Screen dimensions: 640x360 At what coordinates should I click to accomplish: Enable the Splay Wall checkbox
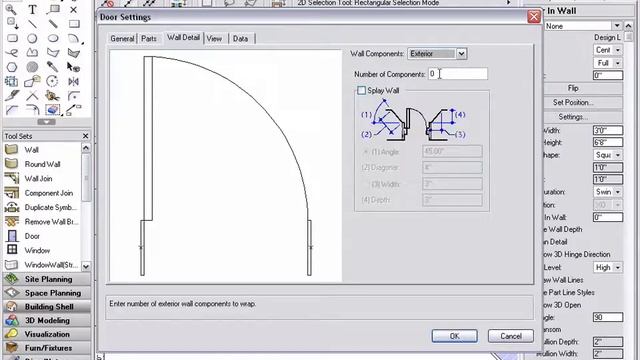pyautogui.click(x=362, y=91)
